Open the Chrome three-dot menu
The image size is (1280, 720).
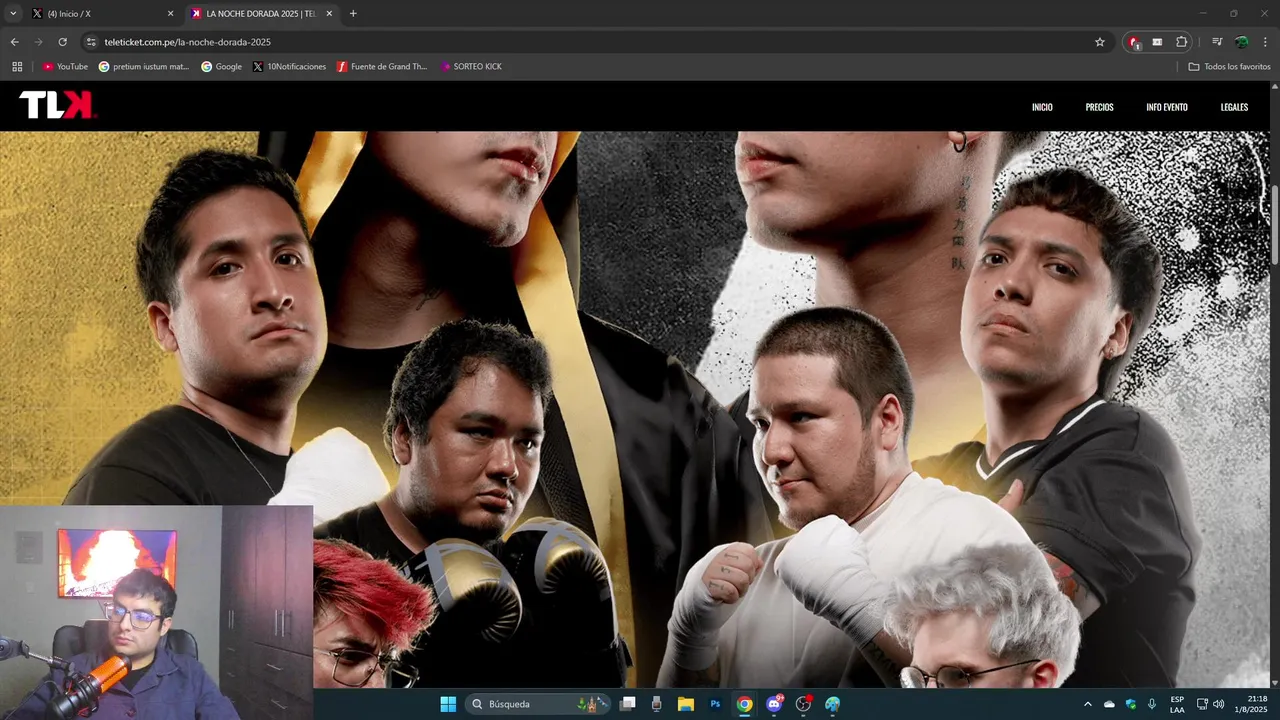tap(1265, 42)
